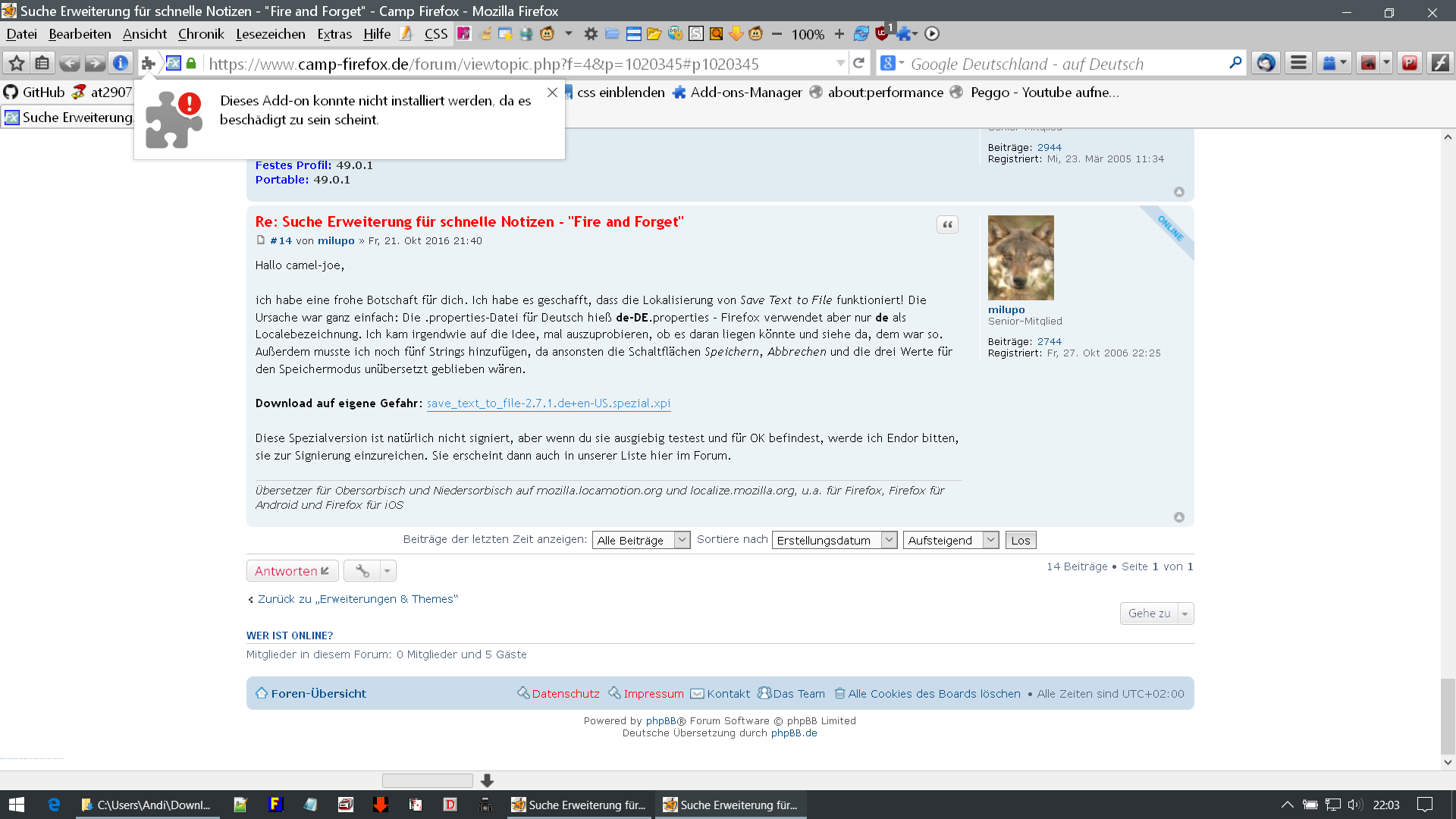The width and height of the screenshot is (1456, 819).
Task: Click the site information icon
Action: click(121, 64)
